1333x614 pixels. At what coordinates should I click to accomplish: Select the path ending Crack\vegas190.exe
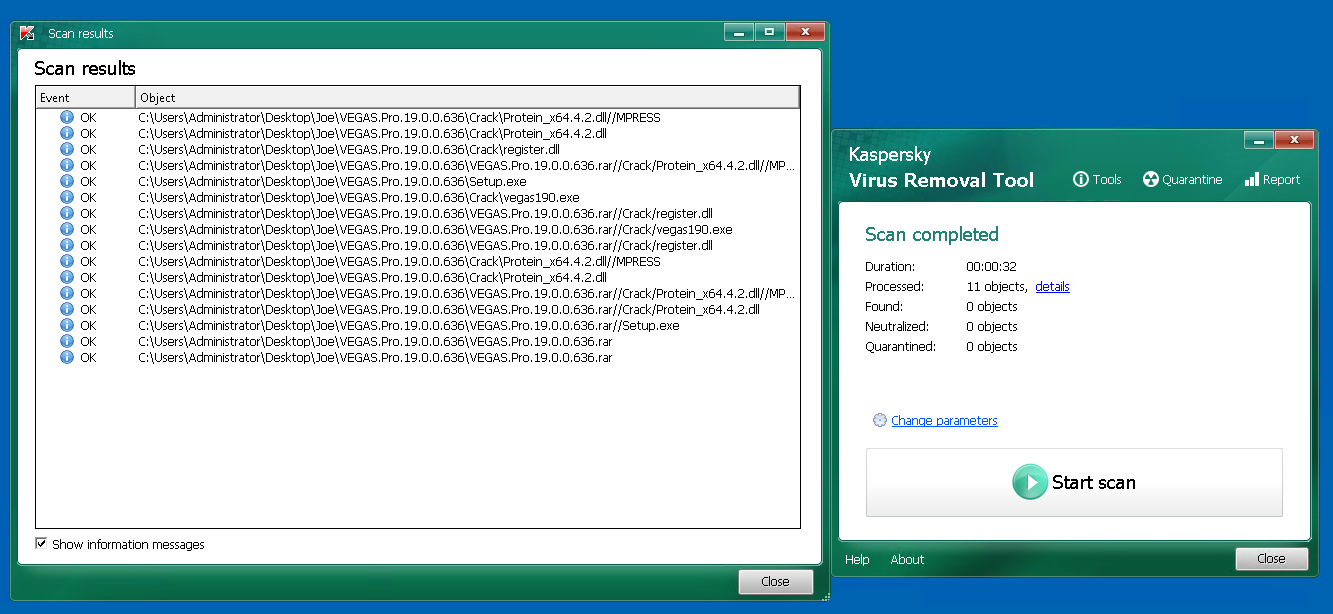tap(359, 197)
